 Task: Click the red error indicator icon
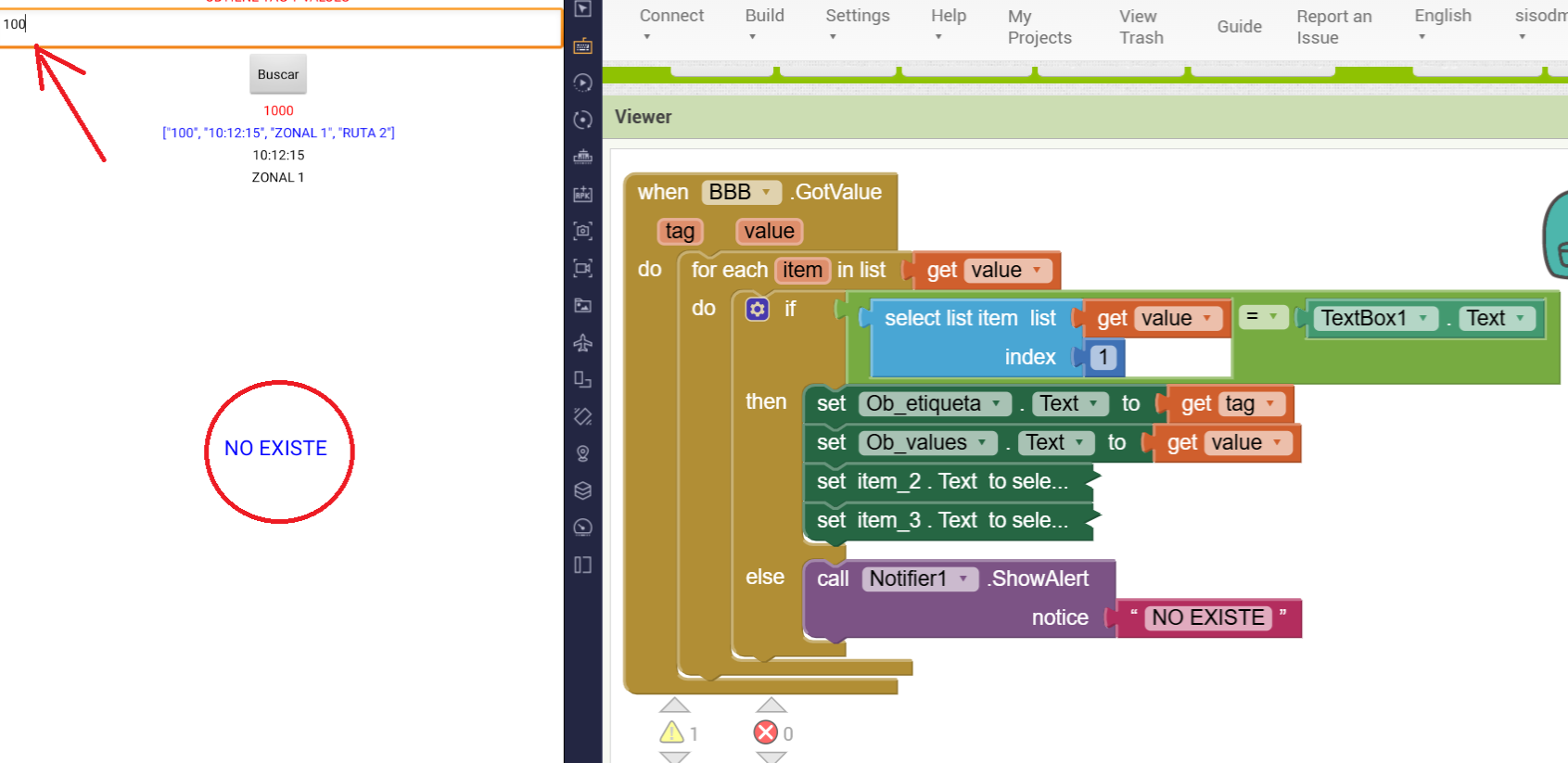click(x=766, y=733)
